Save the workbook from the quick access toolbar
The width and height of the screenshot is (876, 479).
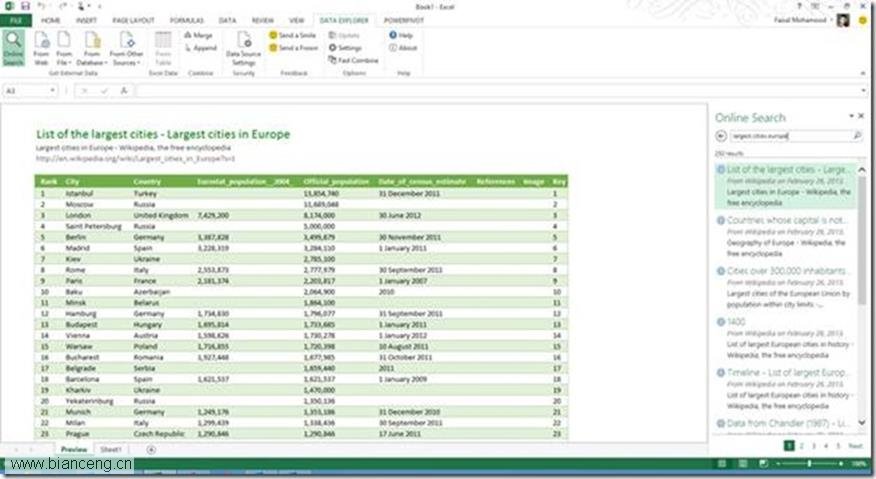tap(25, 6)
